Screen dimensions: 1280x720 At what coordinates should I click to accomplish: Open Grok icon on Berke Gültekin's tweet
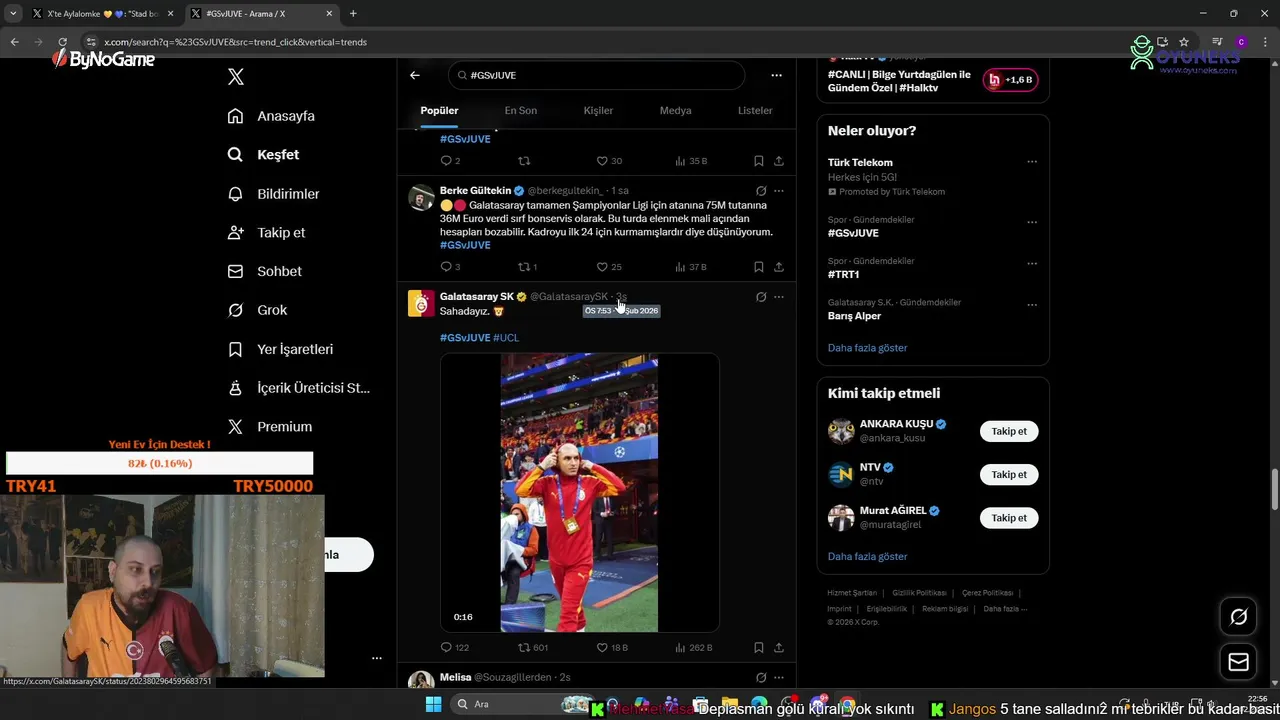(761, 190)
